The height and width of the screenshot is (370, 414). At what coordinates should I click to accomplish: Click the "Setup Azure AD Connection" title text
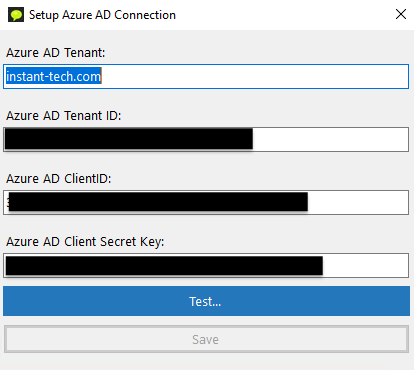pos(102,15)
